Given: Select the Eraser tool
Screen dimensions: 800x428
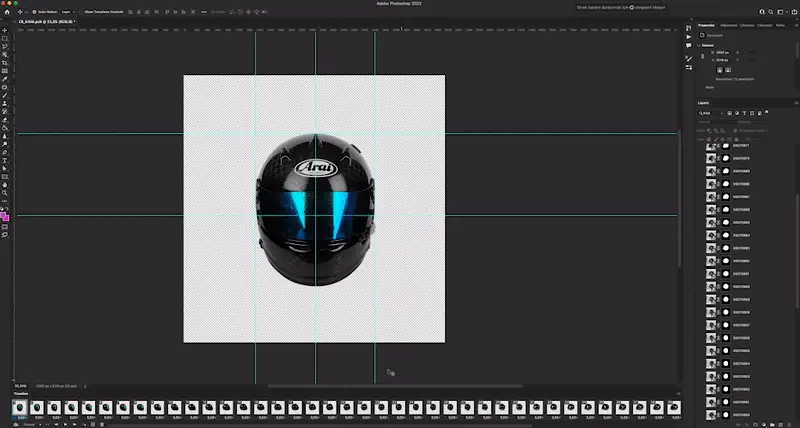Looking at the screenshot, I should point(5,120).
